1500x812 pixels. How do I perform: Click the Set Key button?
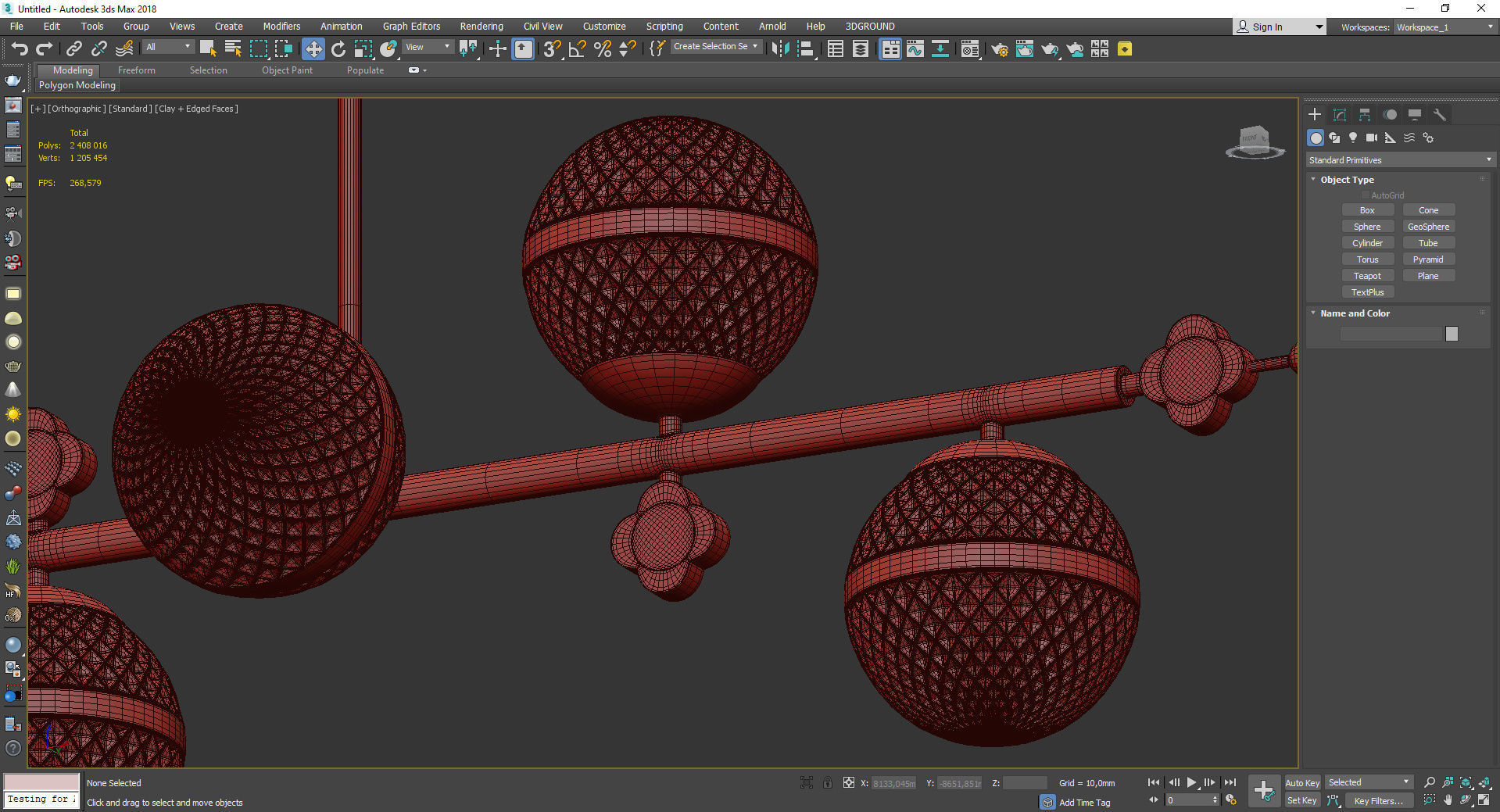point(1302,800)
